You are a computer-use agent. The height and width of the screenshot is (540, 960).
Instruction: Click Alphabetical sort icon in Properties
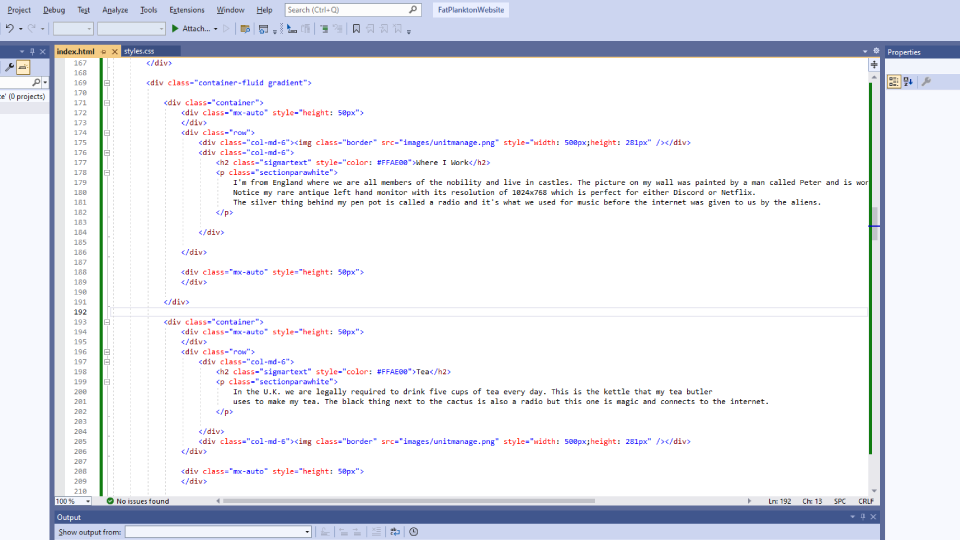(x=908, y=82)
